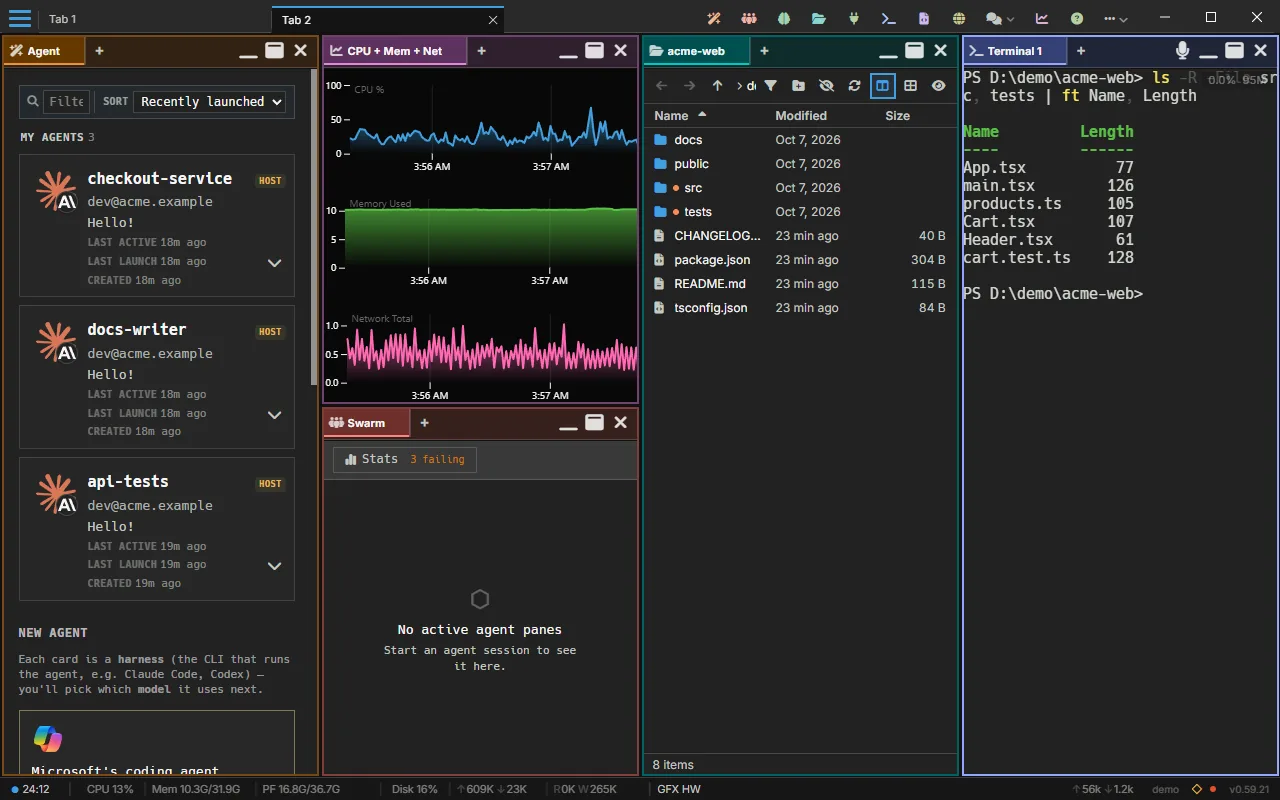This screenshot has height=800, width=1280.
Task: Open the more options ellipsis dropdown
Action: [1116, 18]
